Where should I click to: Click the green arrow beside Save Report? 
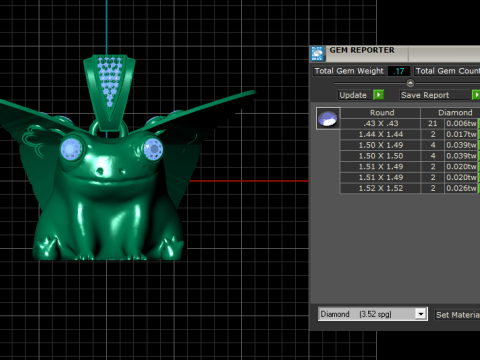(476, 95)
